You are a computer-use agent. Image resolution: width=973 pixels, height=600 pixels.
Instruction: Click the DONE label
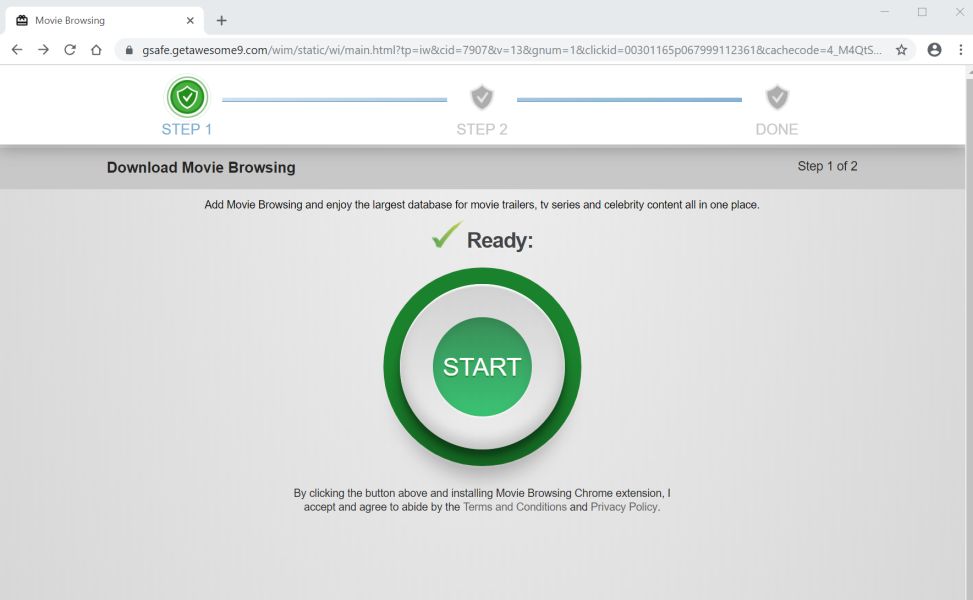click(777, 129)
